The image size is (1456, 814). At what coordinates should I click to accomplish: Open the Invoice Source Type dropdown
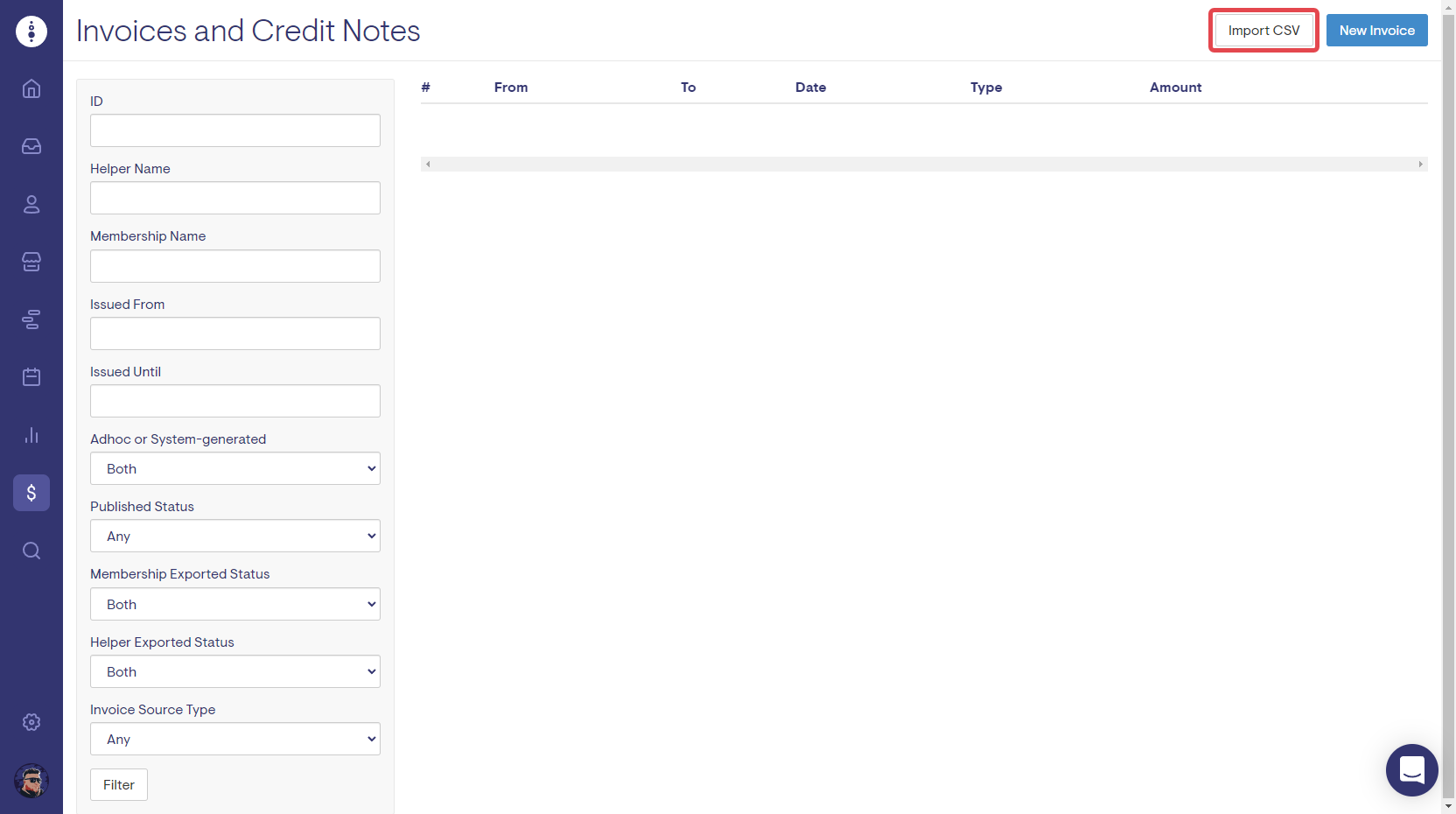235,739
